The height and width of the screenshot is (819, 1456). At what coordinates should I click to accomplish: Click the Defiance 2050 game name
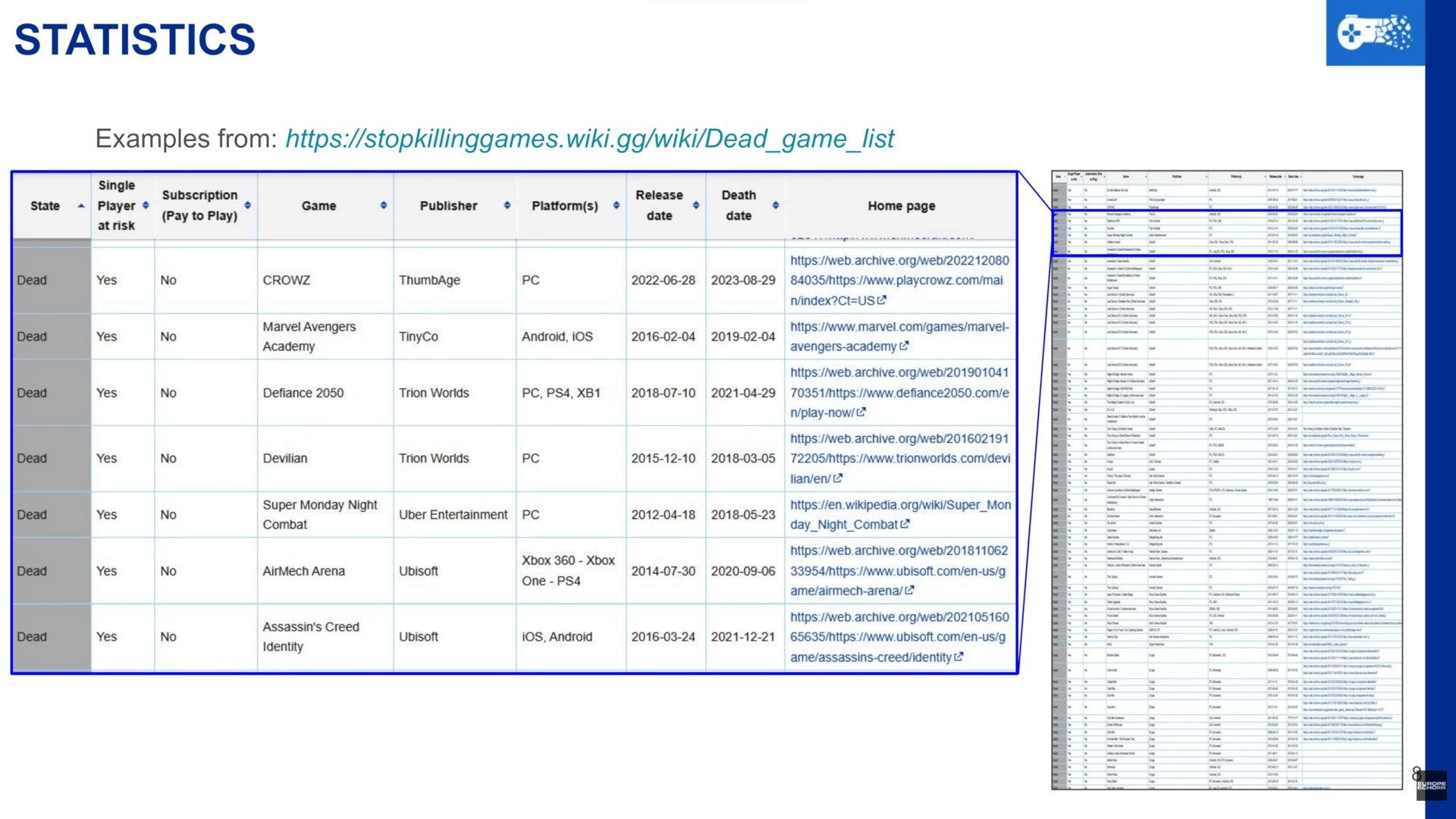pos(303,393)
